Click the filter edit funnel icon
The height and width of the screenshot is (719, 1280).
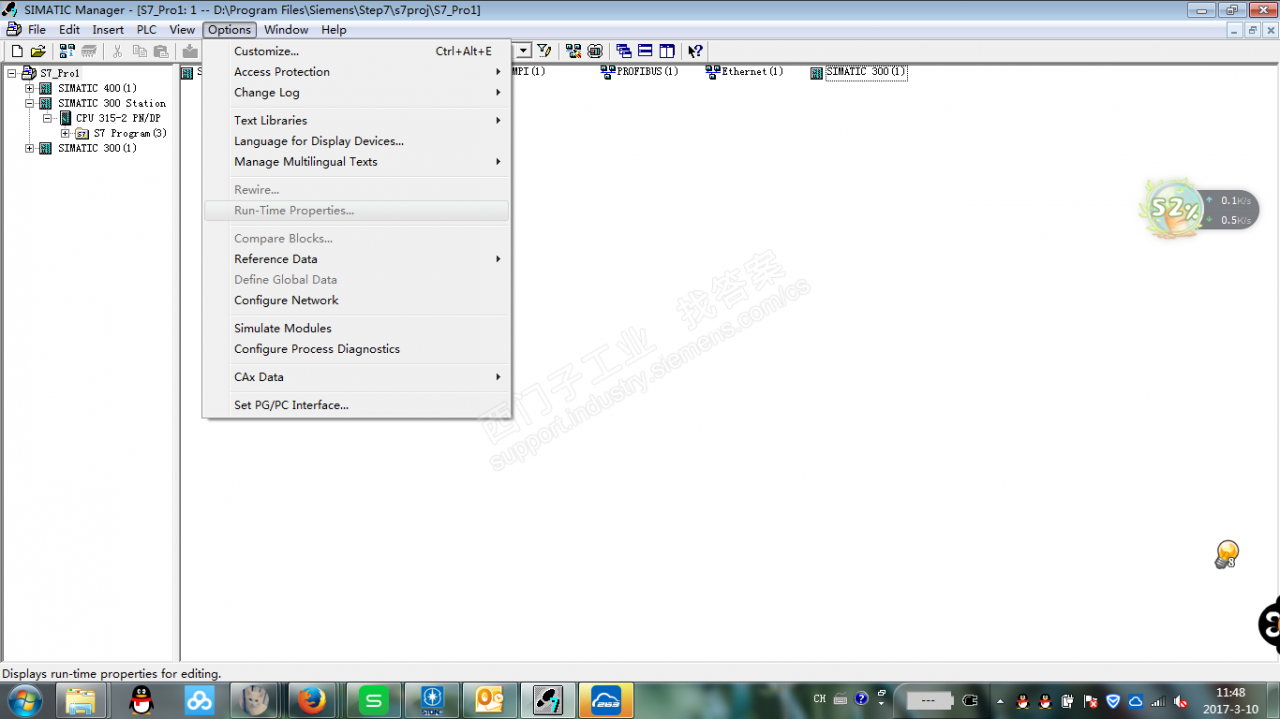[544, 51]
